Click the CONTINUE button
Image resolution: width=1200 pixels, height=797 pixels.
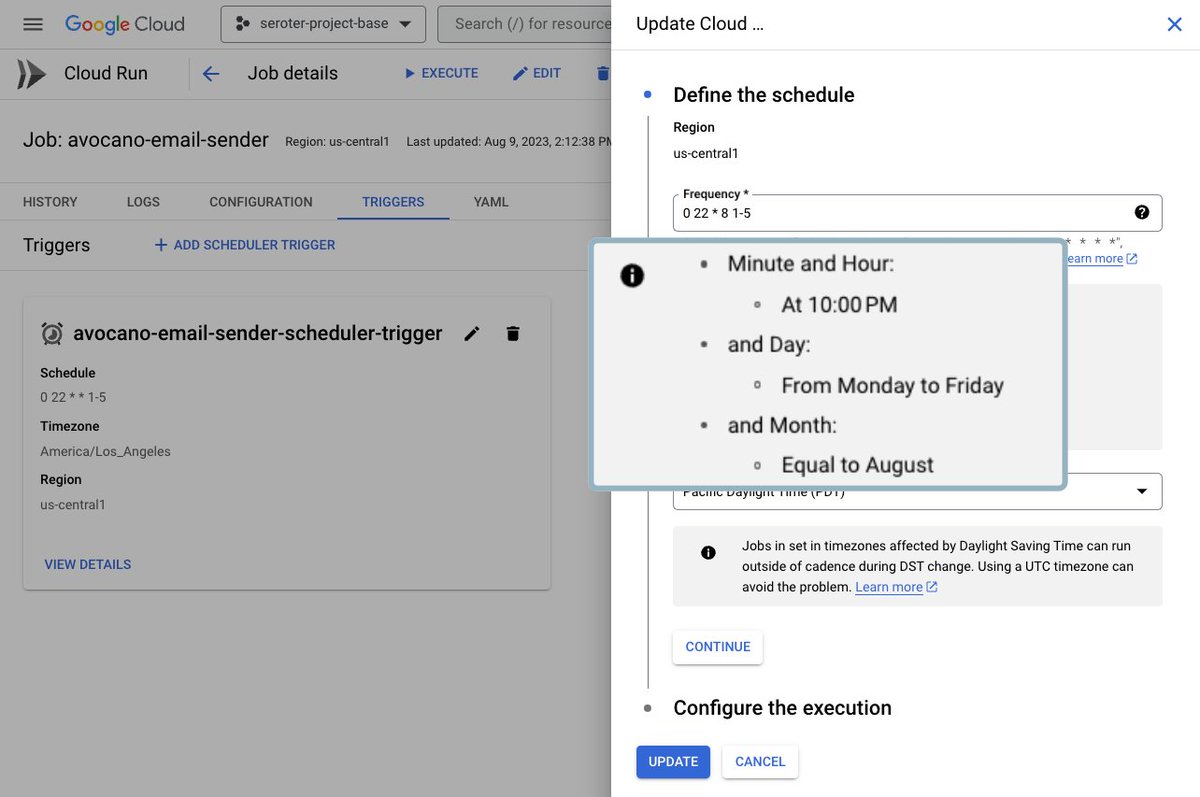tap(718, 647)
